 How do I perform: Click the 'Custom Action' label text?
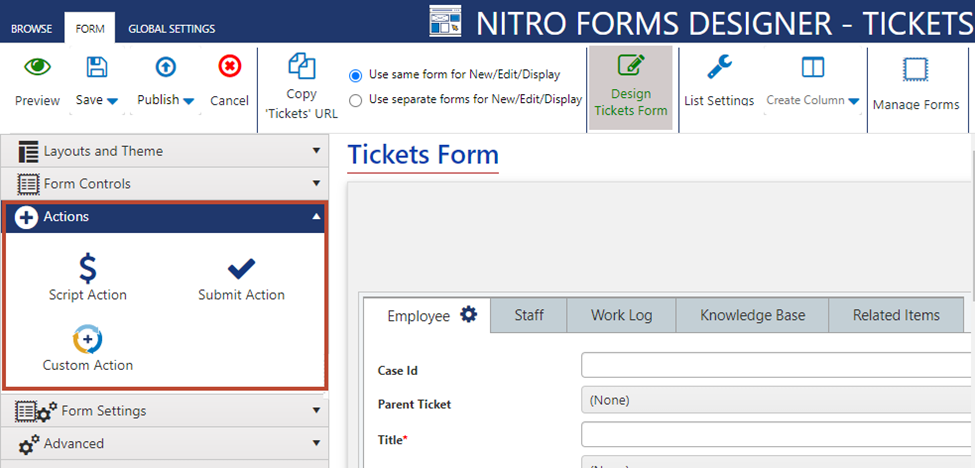pyautogui.click(x=88, y=365)
